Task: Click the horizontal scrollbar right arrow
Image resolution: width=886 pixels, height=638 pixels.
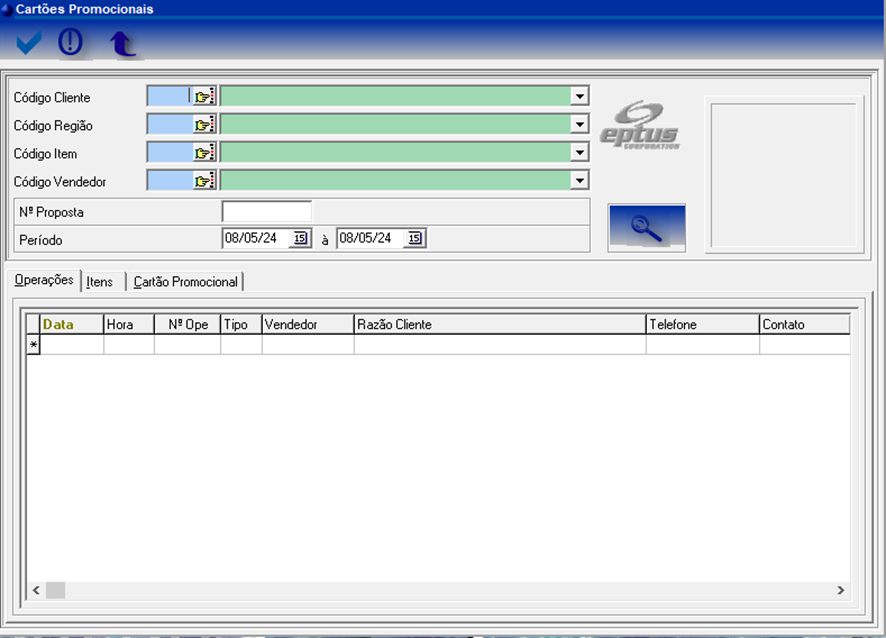Action: coord(840,591)
